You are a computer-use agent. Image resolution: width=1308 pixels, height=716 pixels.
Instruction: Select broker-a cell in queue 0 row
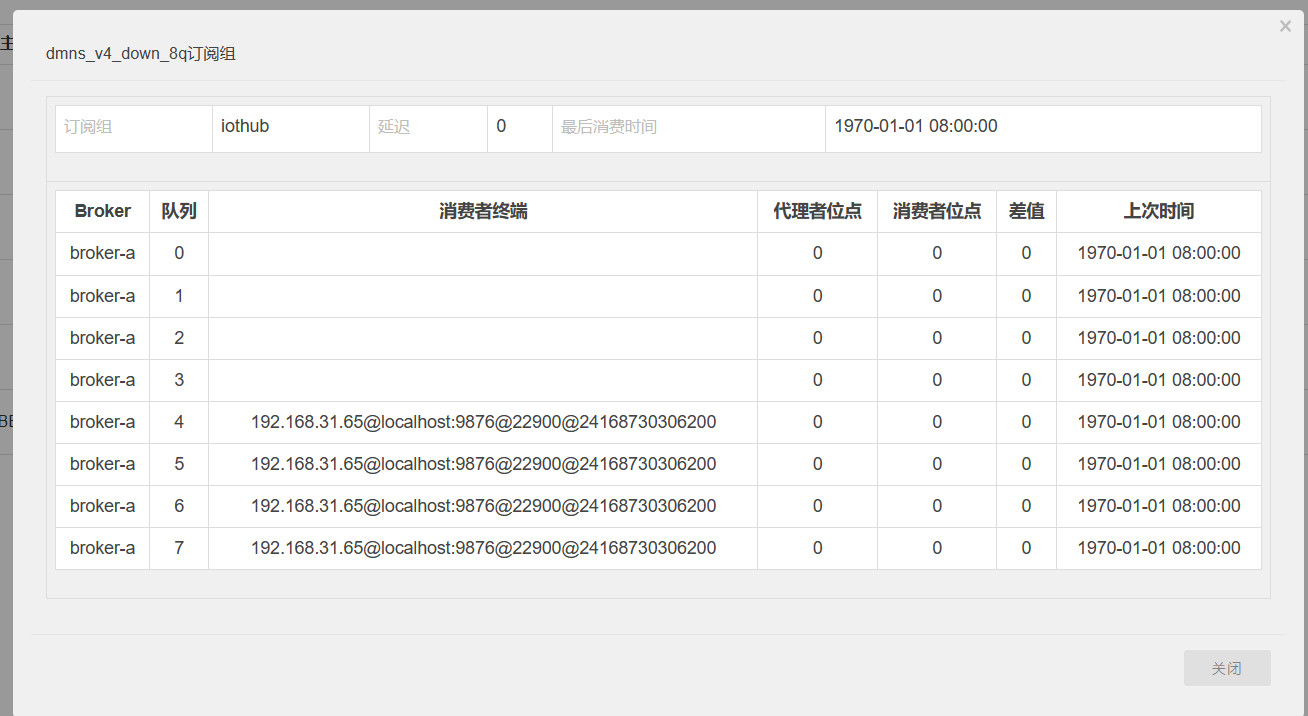(103, 254)
